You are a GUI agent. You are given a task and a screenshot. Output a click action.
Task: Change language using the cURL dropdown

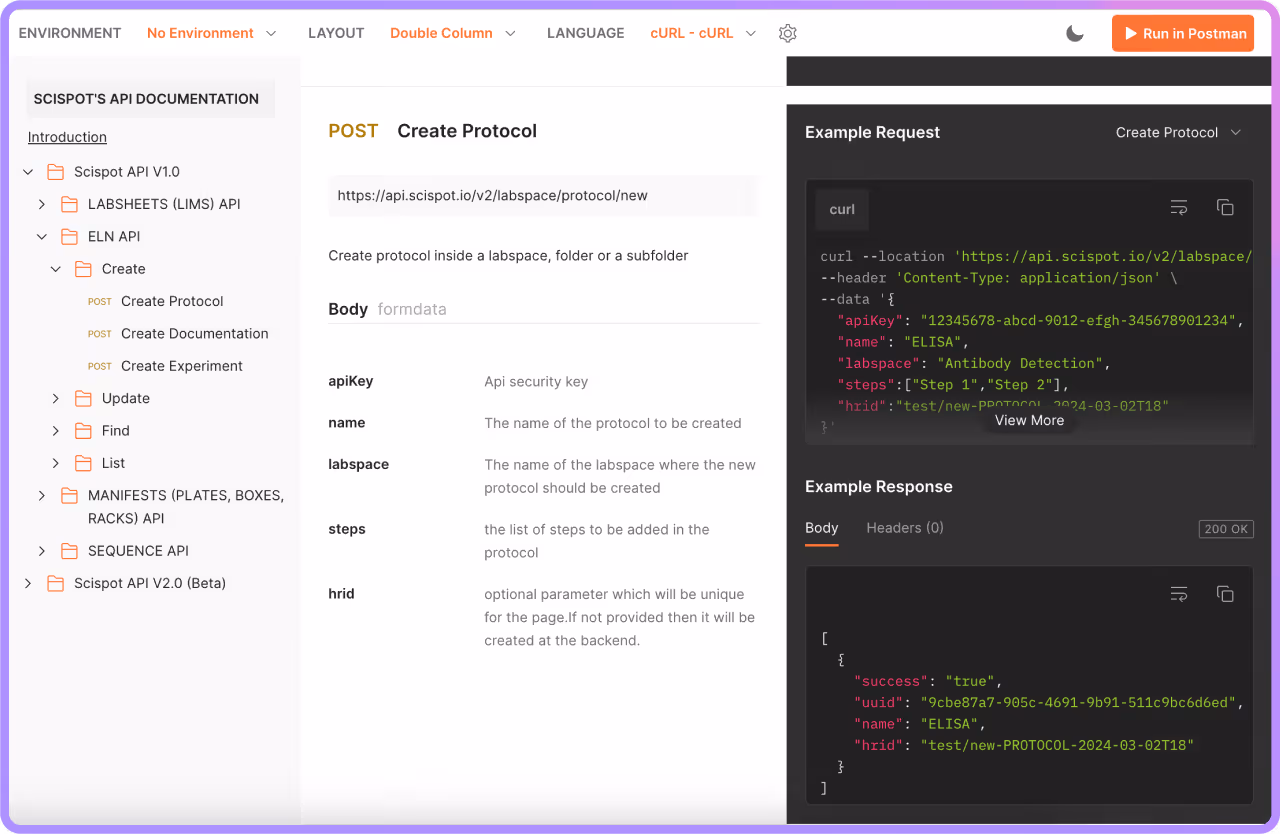coord(702,33)
